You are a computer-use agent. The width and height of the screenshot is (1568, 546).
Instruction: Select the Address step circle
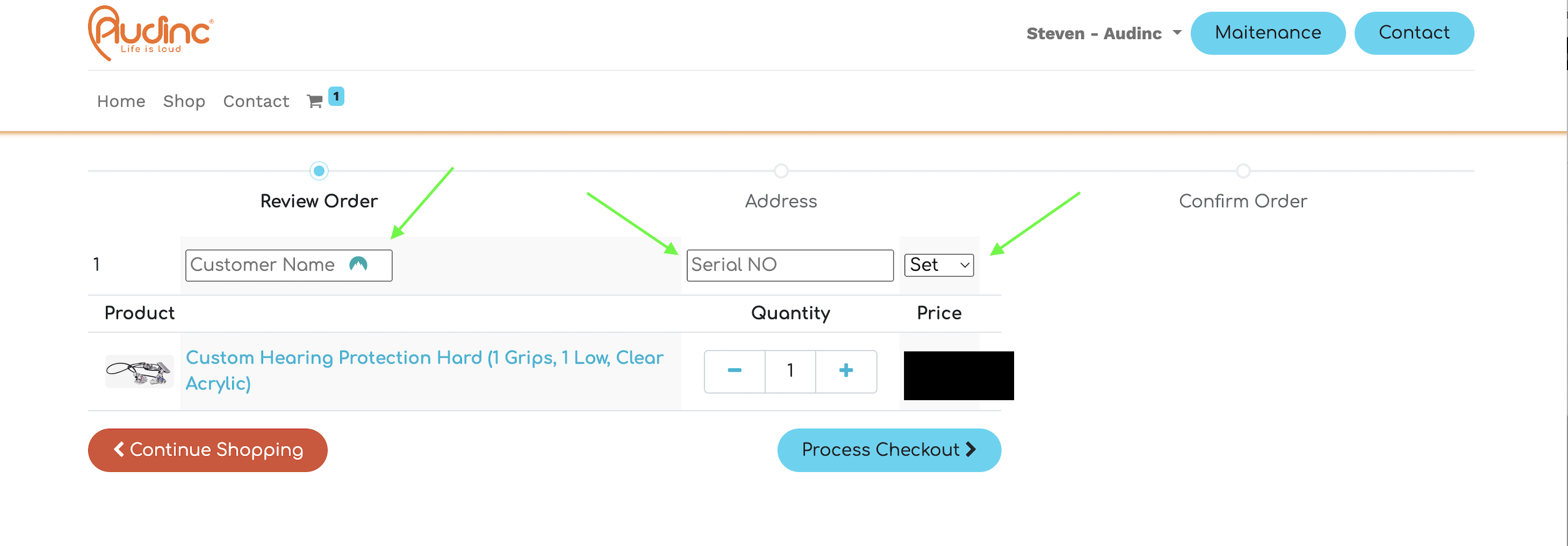(x=781, y=170)
